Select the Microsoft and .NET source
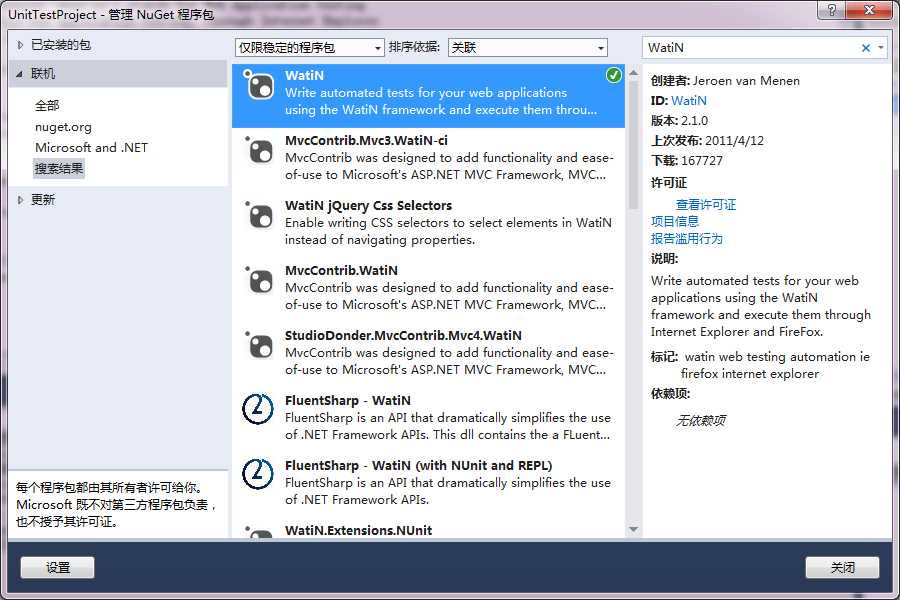The image size is (900, 600). 91,148
